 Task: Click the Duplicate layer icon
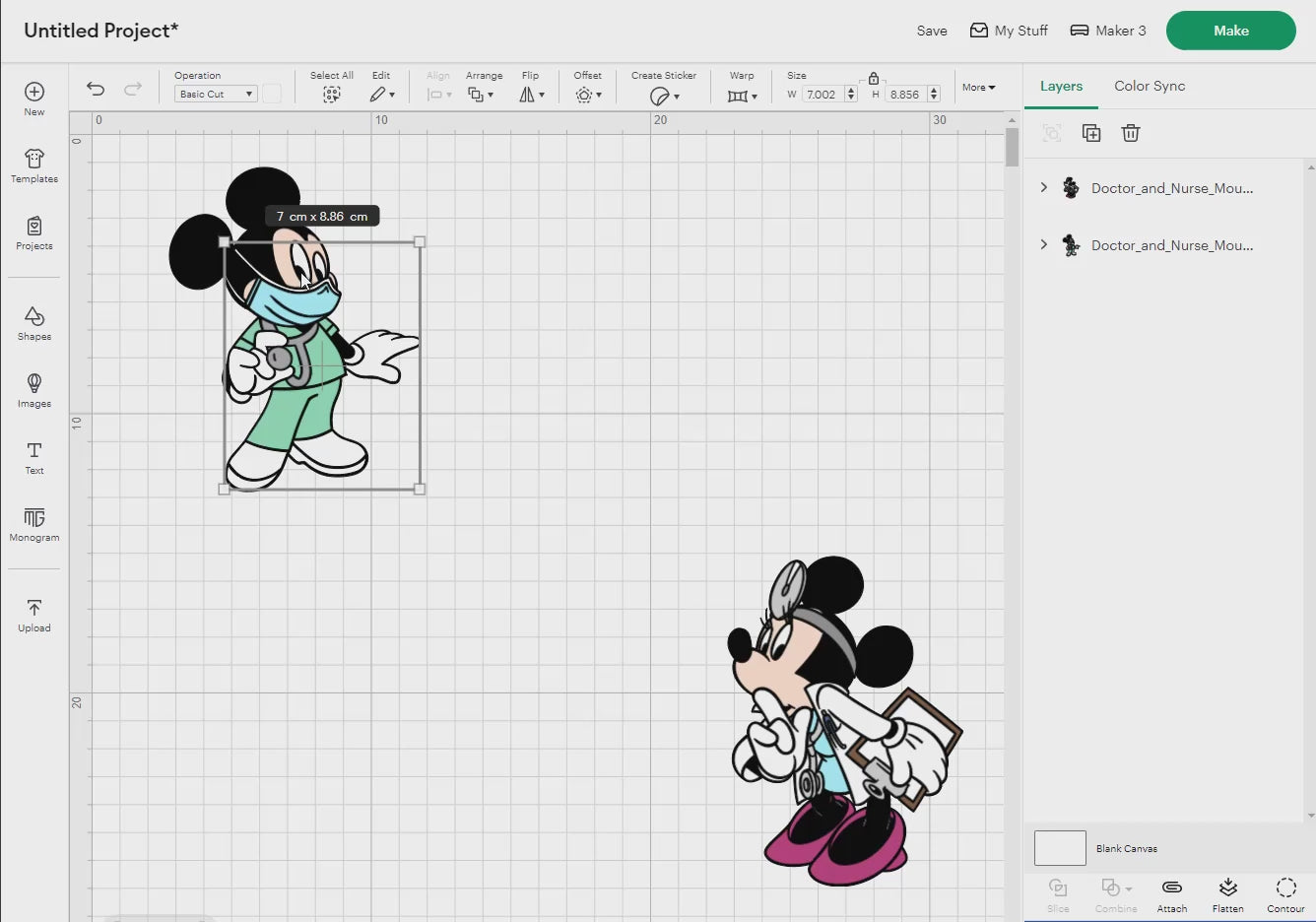coord(1091,133)
